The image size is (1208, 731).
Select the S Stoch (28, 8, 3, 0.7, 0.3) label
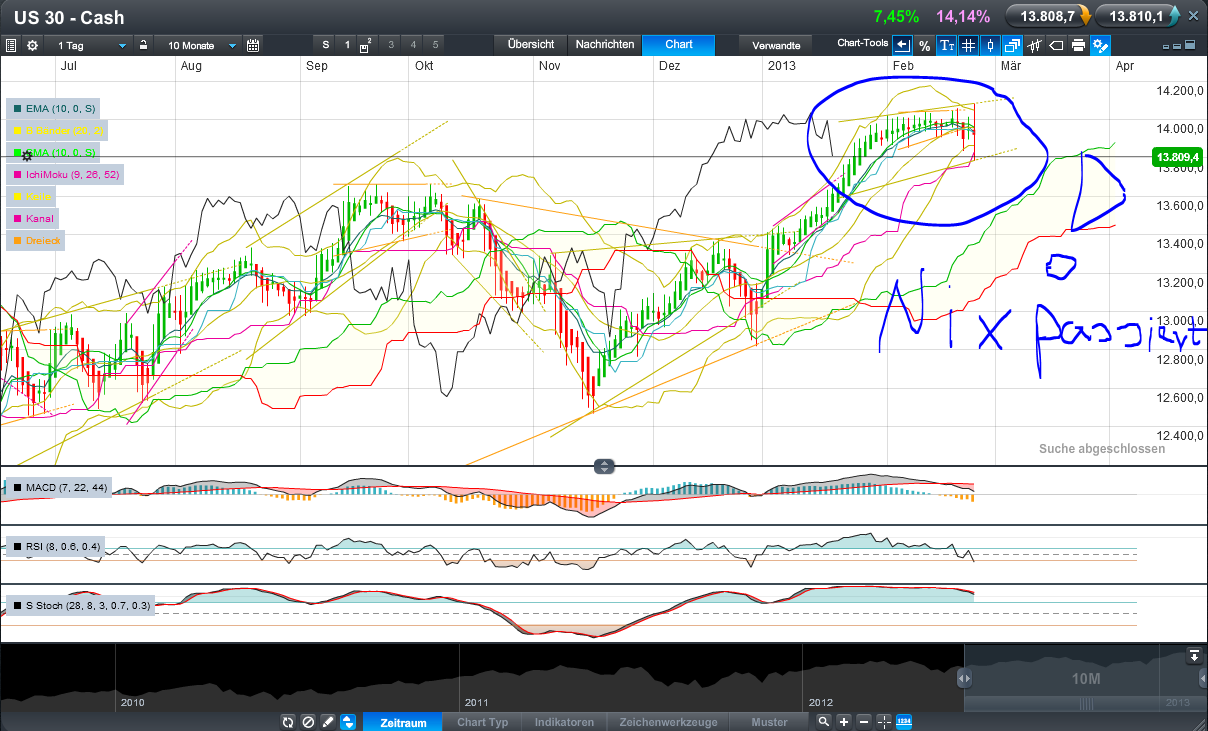80,606
